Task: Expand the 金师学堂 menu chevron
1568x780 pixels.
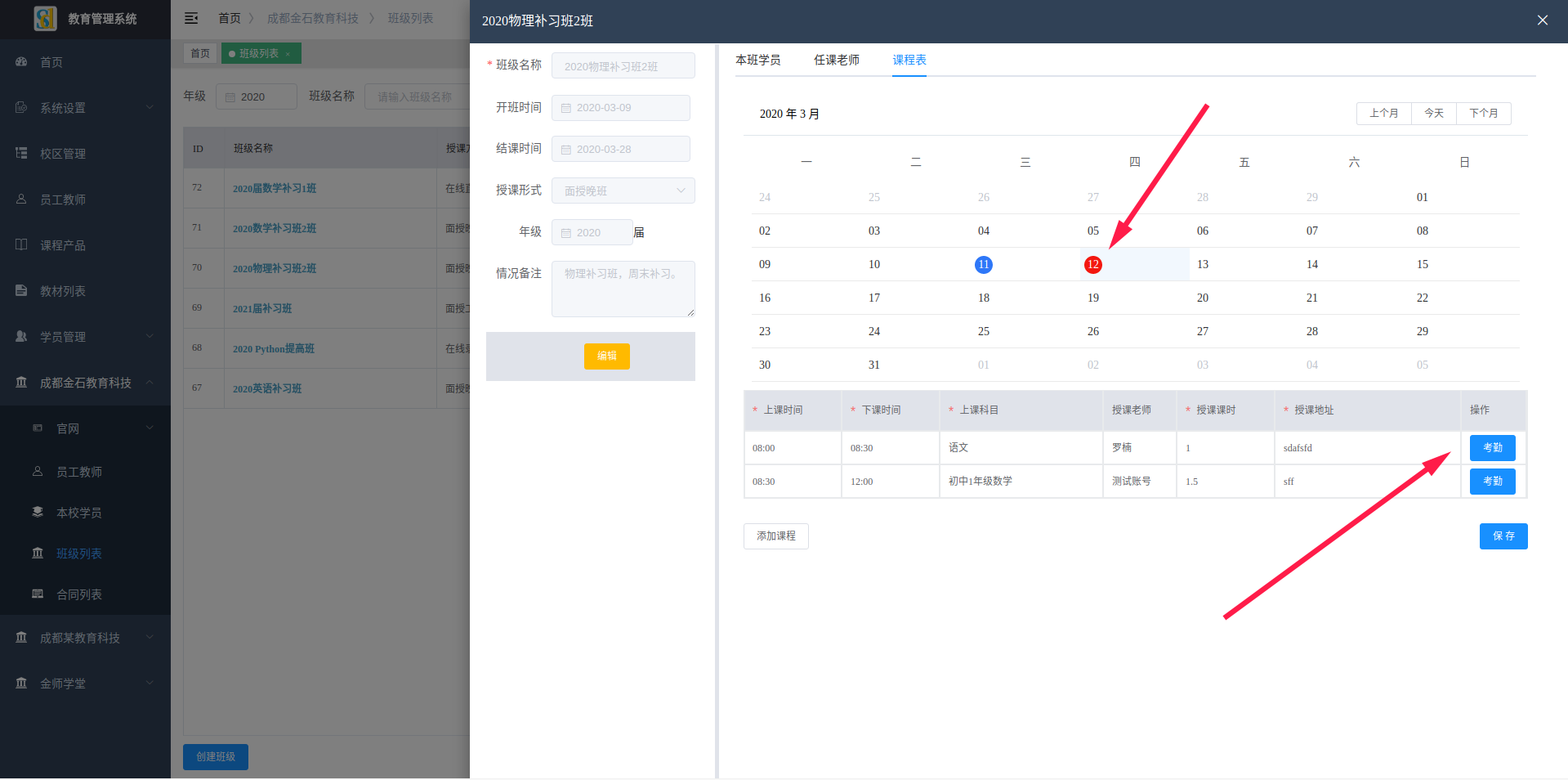Action: (150, 684)
